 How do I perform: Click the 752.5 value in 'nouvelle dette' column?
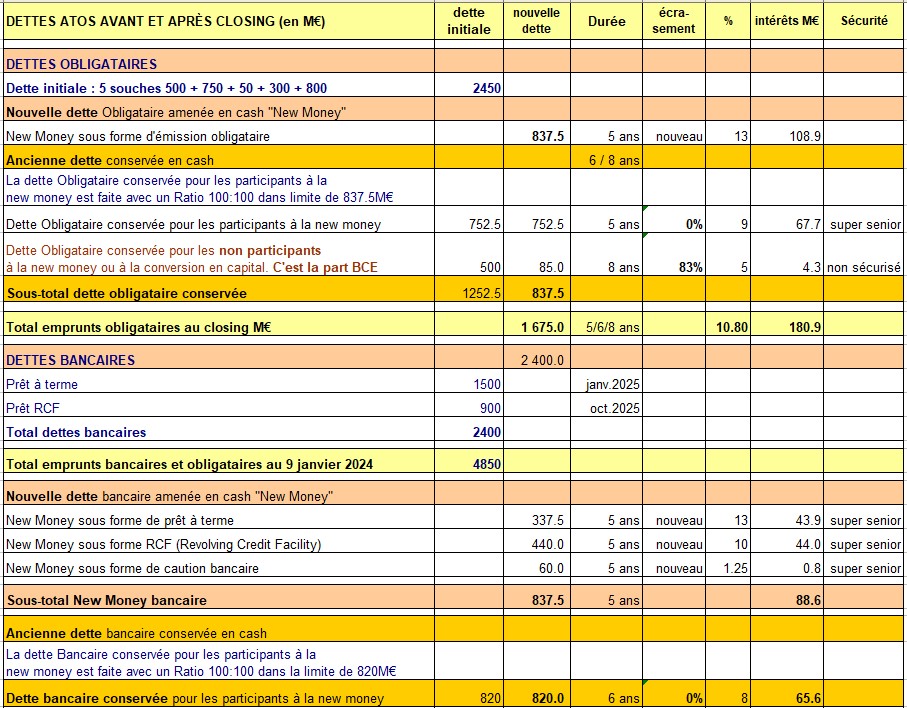[x=548, y=224]
